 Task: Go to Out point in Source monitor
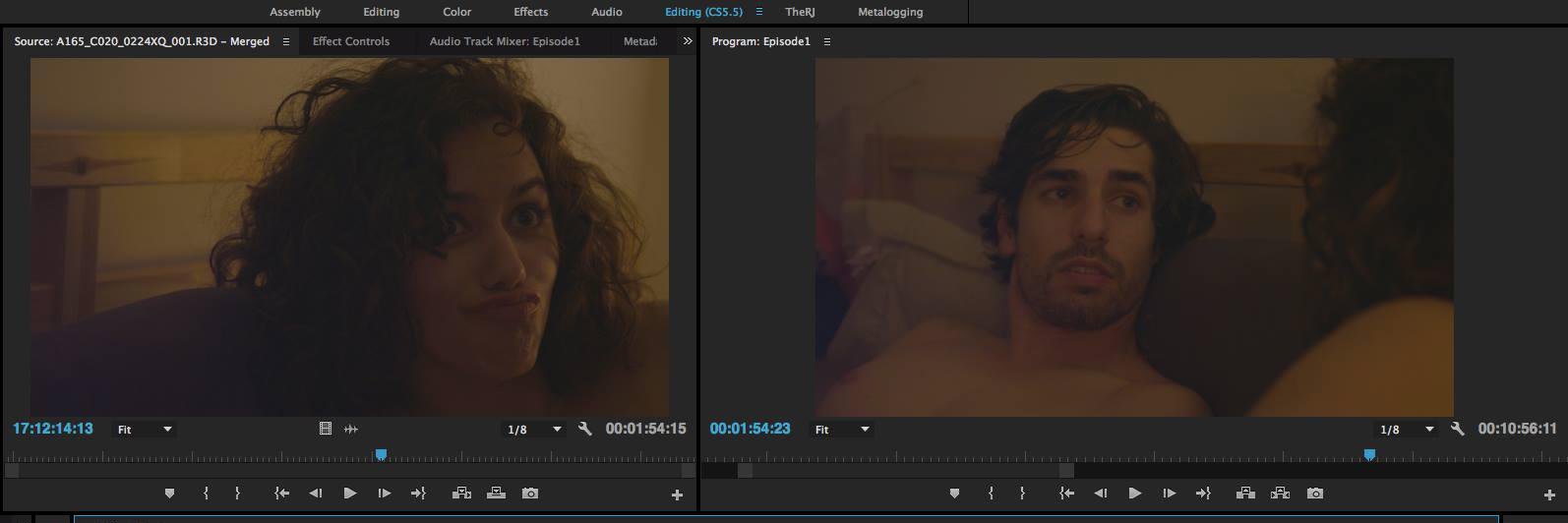[x=418, y=494]
